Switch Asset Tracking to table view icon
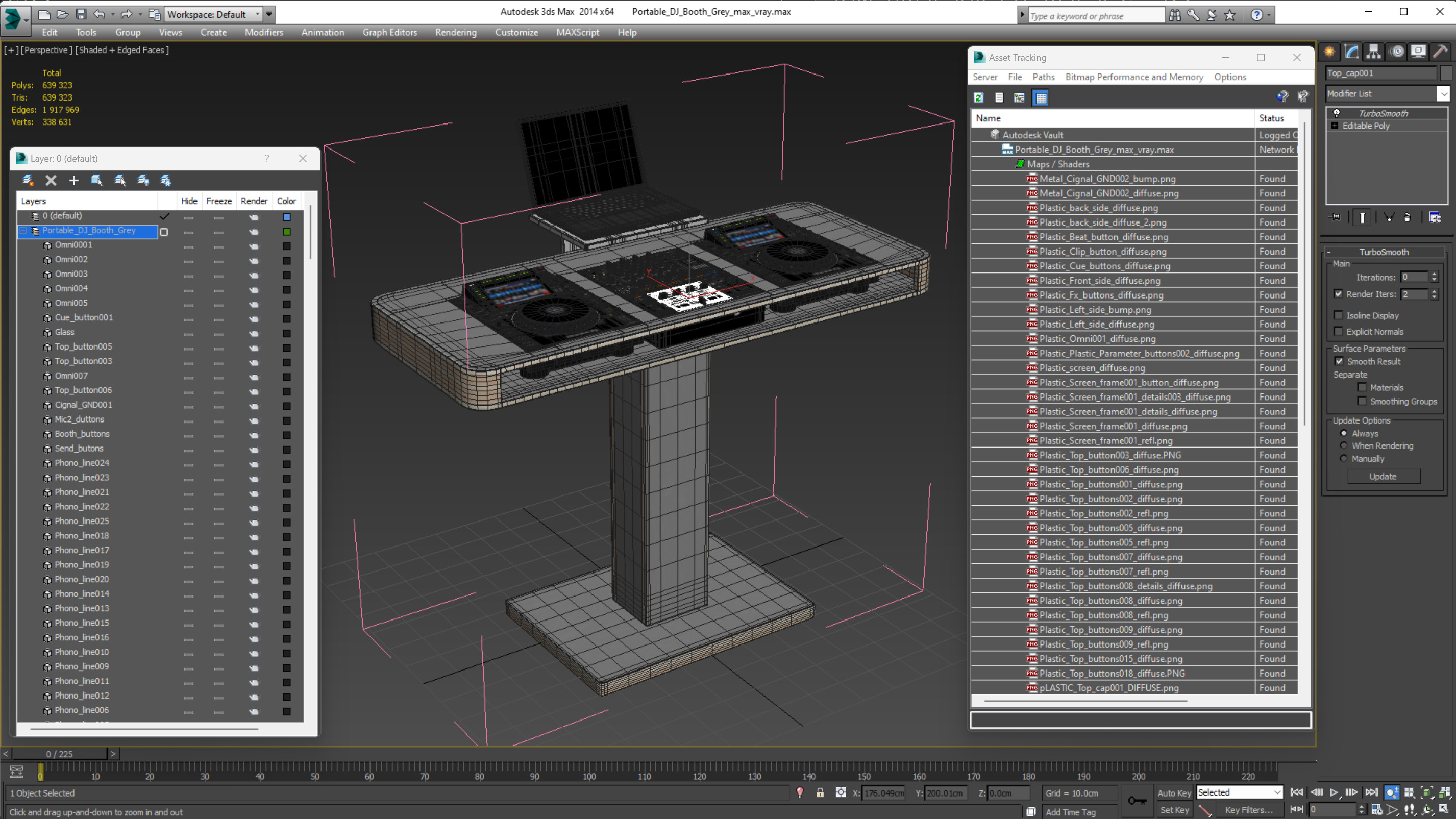 [x=1041, y=98]
